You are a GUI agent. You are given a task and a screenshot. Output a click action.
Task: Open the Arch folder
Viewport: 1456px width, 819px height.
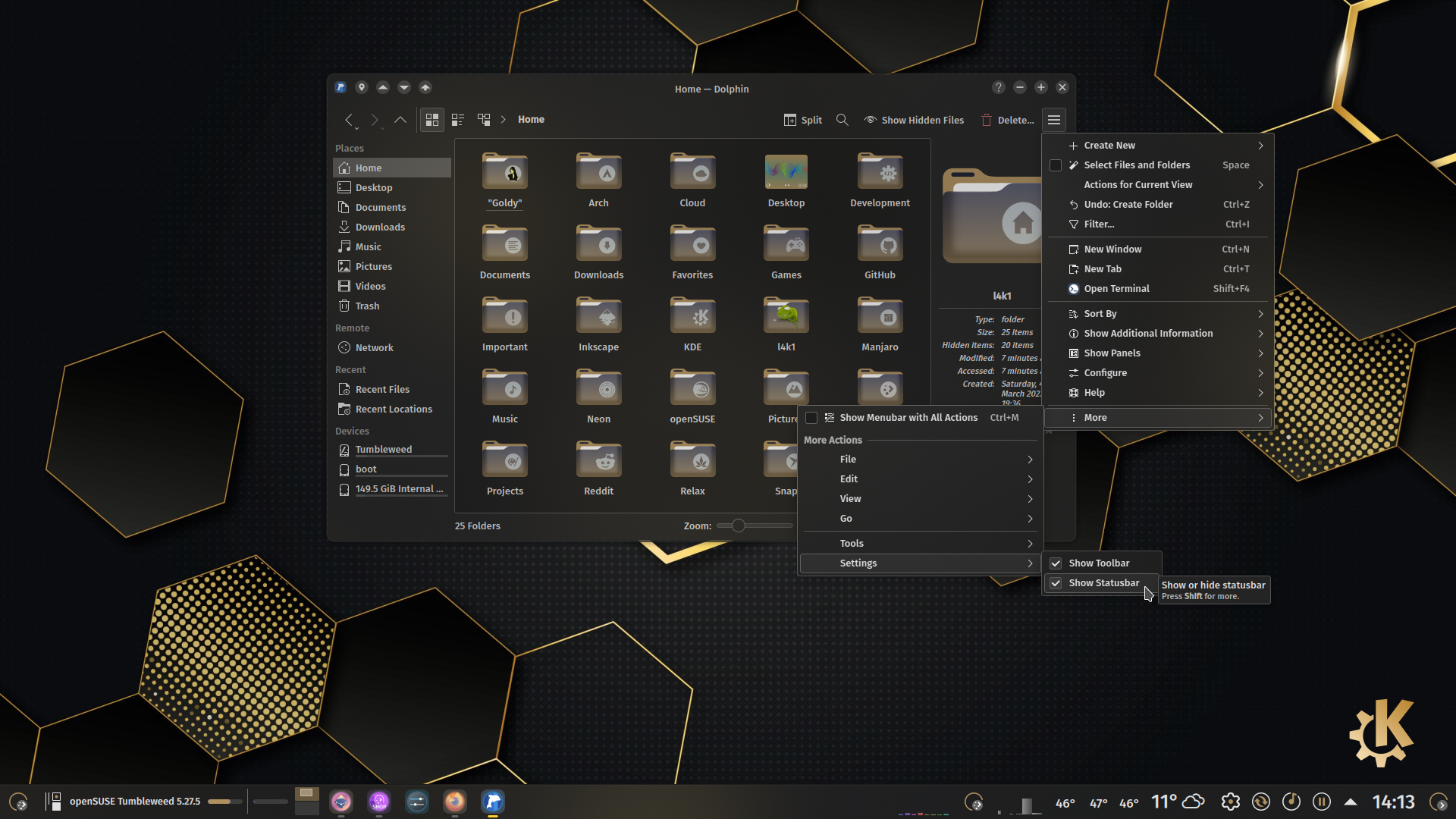(599, 180)
